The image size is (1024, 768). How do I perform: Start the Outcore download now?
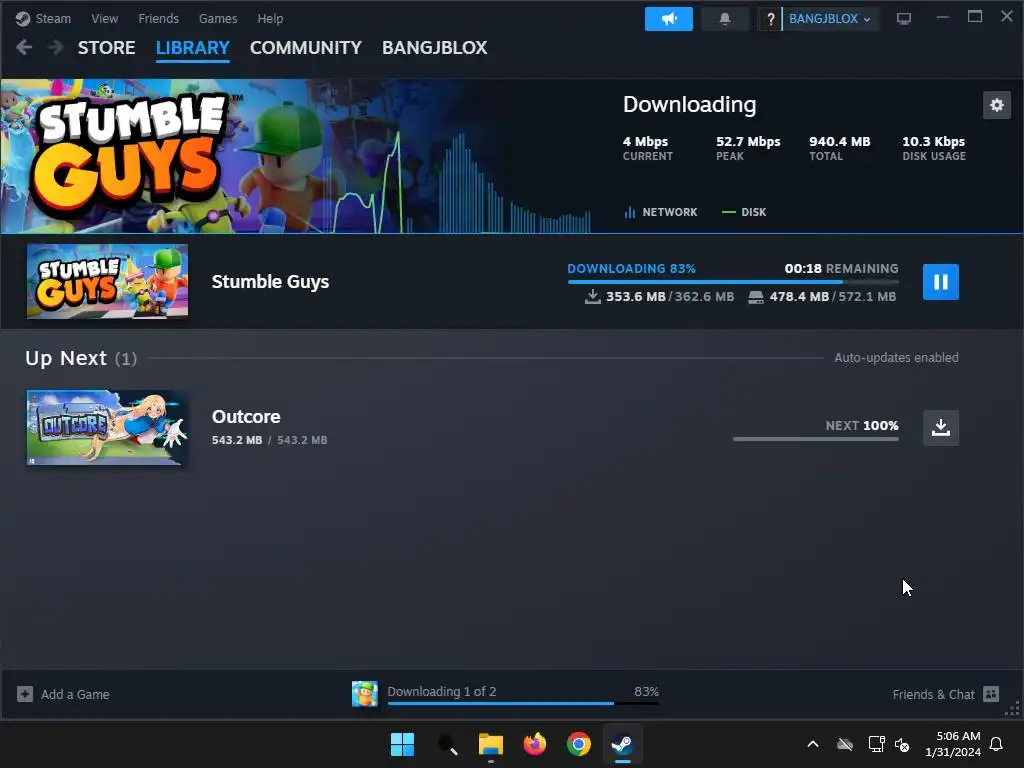(940, 428)
